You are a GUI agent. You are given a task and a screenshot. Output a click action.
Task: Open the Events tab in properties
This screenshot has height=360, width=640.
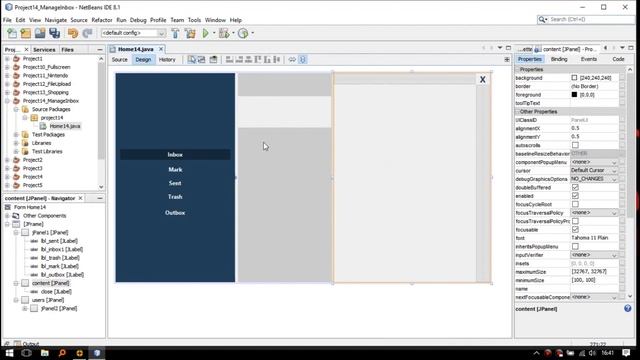[589, 59]
